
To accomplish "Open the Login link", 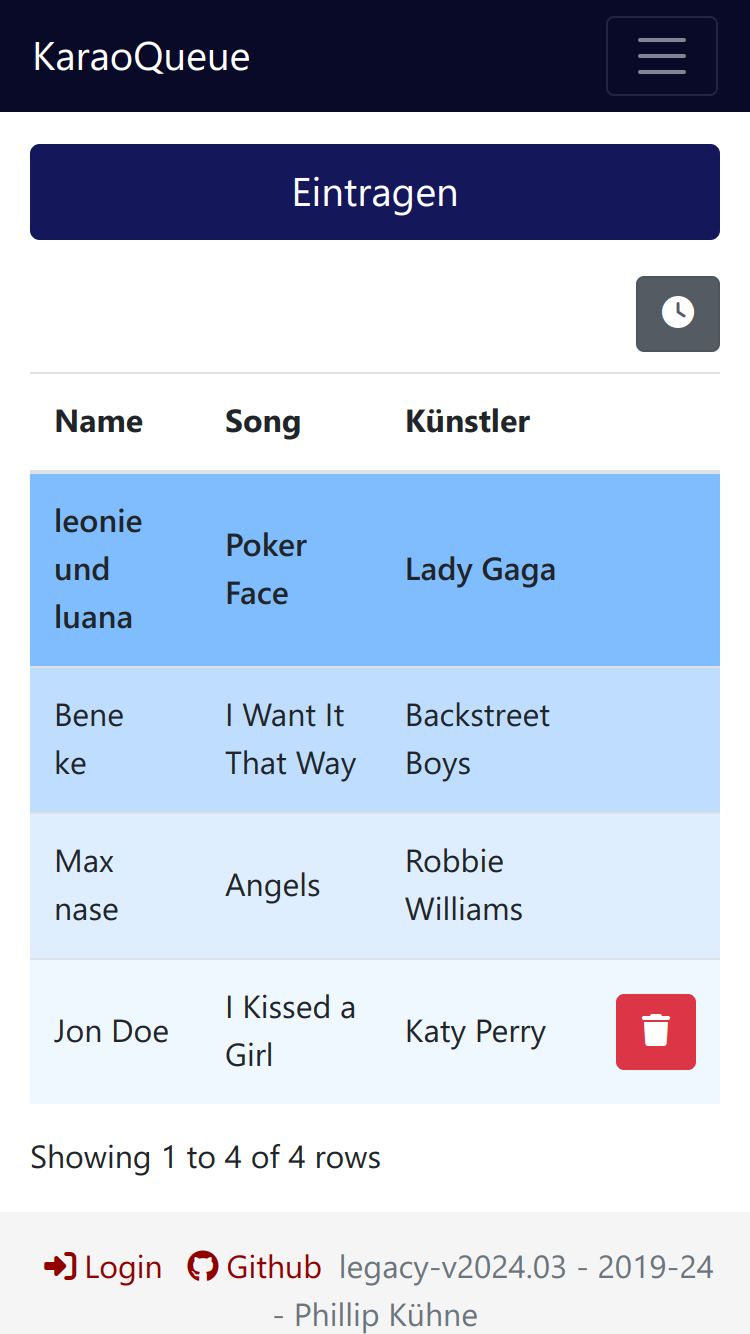I will (103, 1267).
